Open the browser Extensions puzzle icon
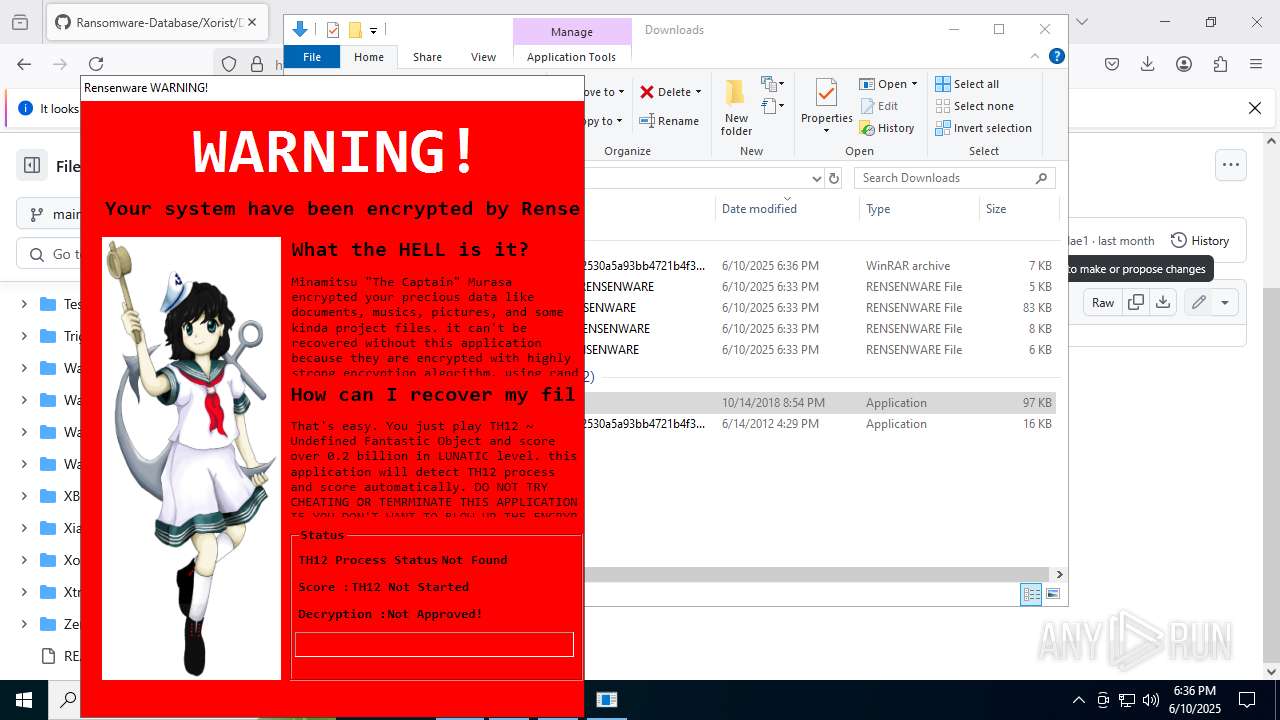The height and width of the screenshot is (720, 1280). [x=1220, y=64]
